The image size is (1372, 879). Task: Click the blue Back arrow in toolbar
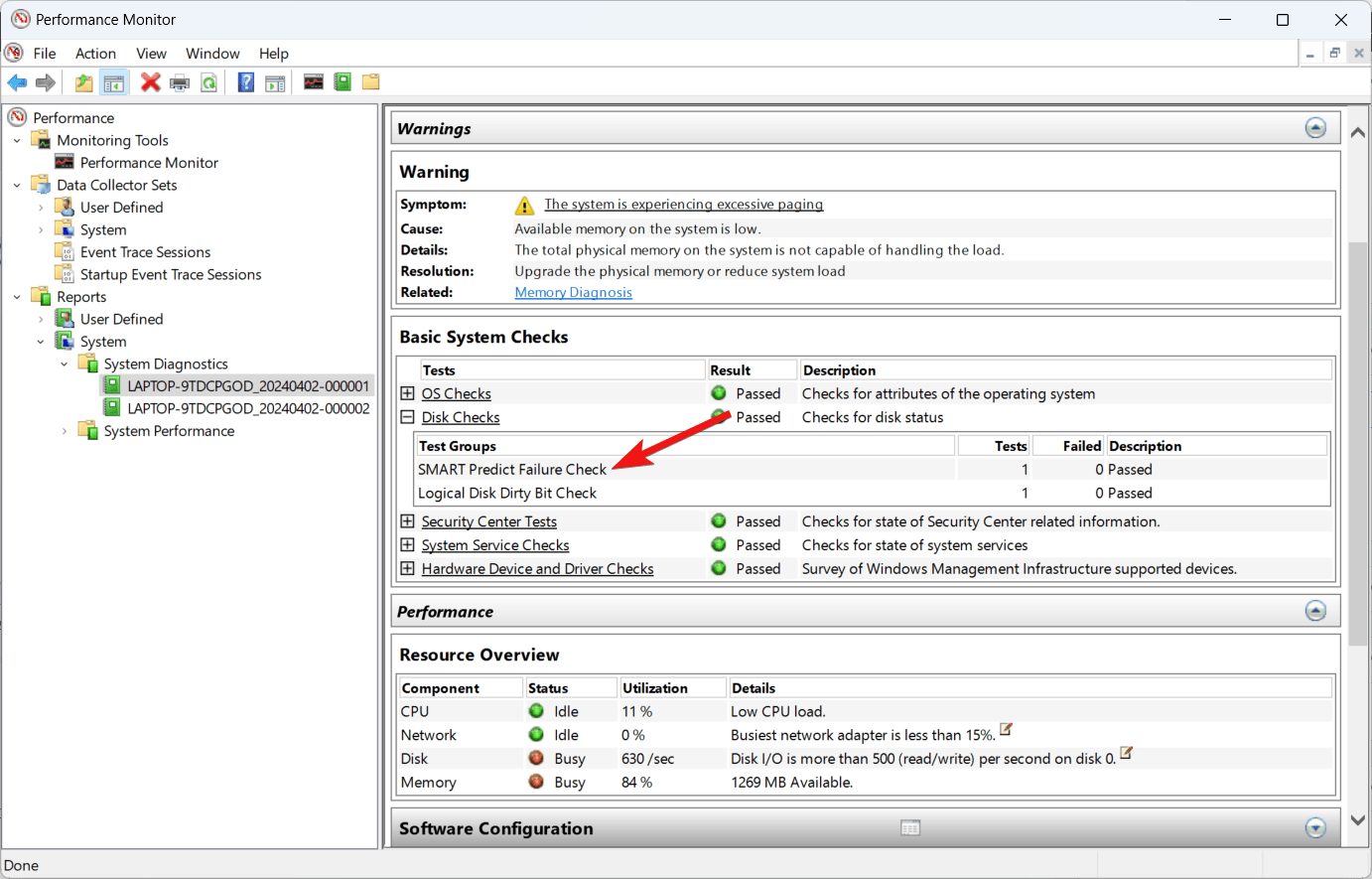click(x=17, y=82)
